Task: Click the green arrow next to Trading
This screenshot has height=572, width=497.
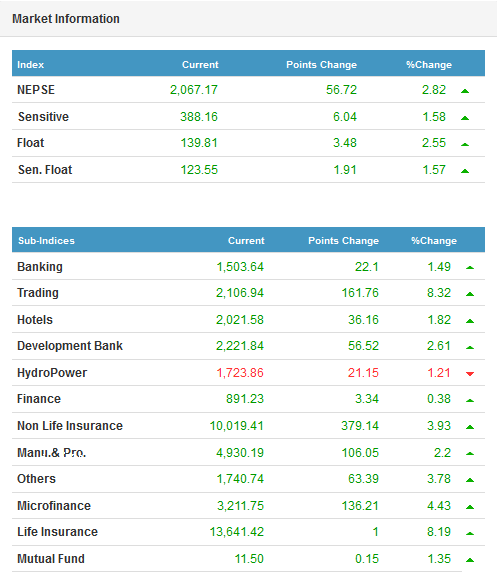Action: click(470, 294)
